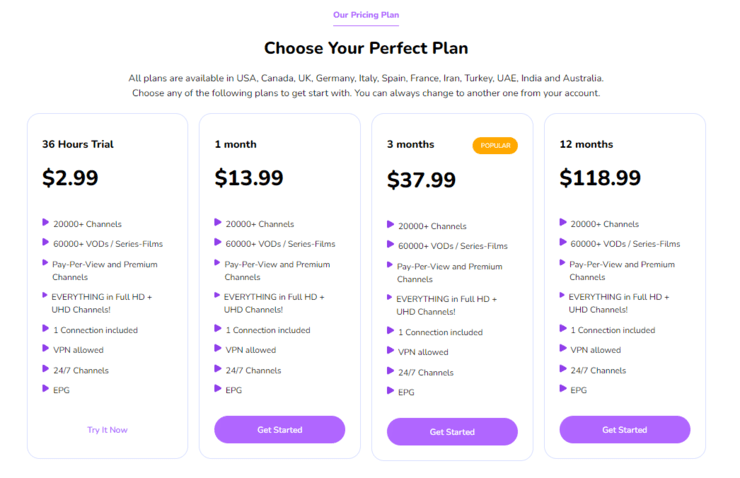Image resolution: width=740 pixels, height=478 pixels.
Task: Click the EPG arrow icon in 1 month plan
Action: pos(218,389)
